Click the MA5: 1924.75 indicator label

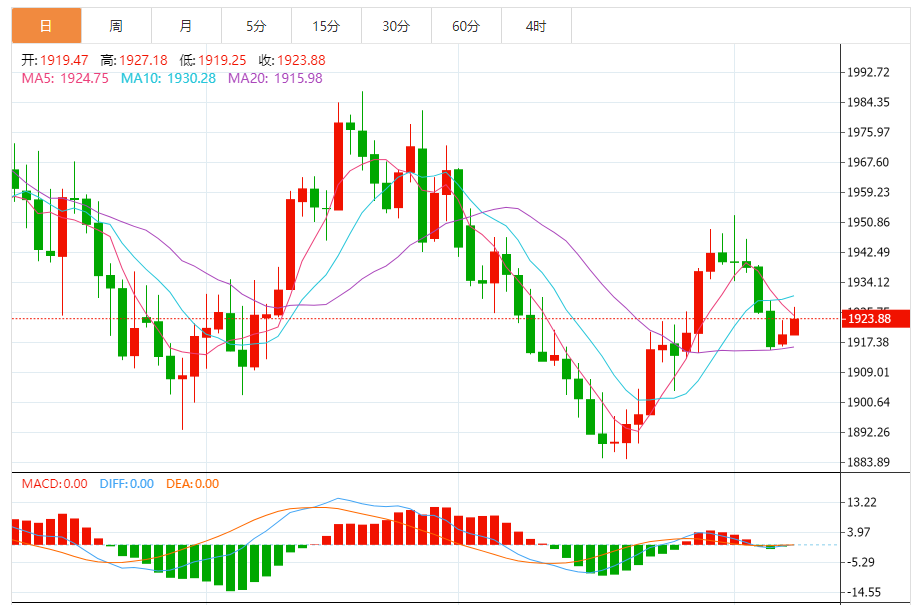tap(65, 78)
